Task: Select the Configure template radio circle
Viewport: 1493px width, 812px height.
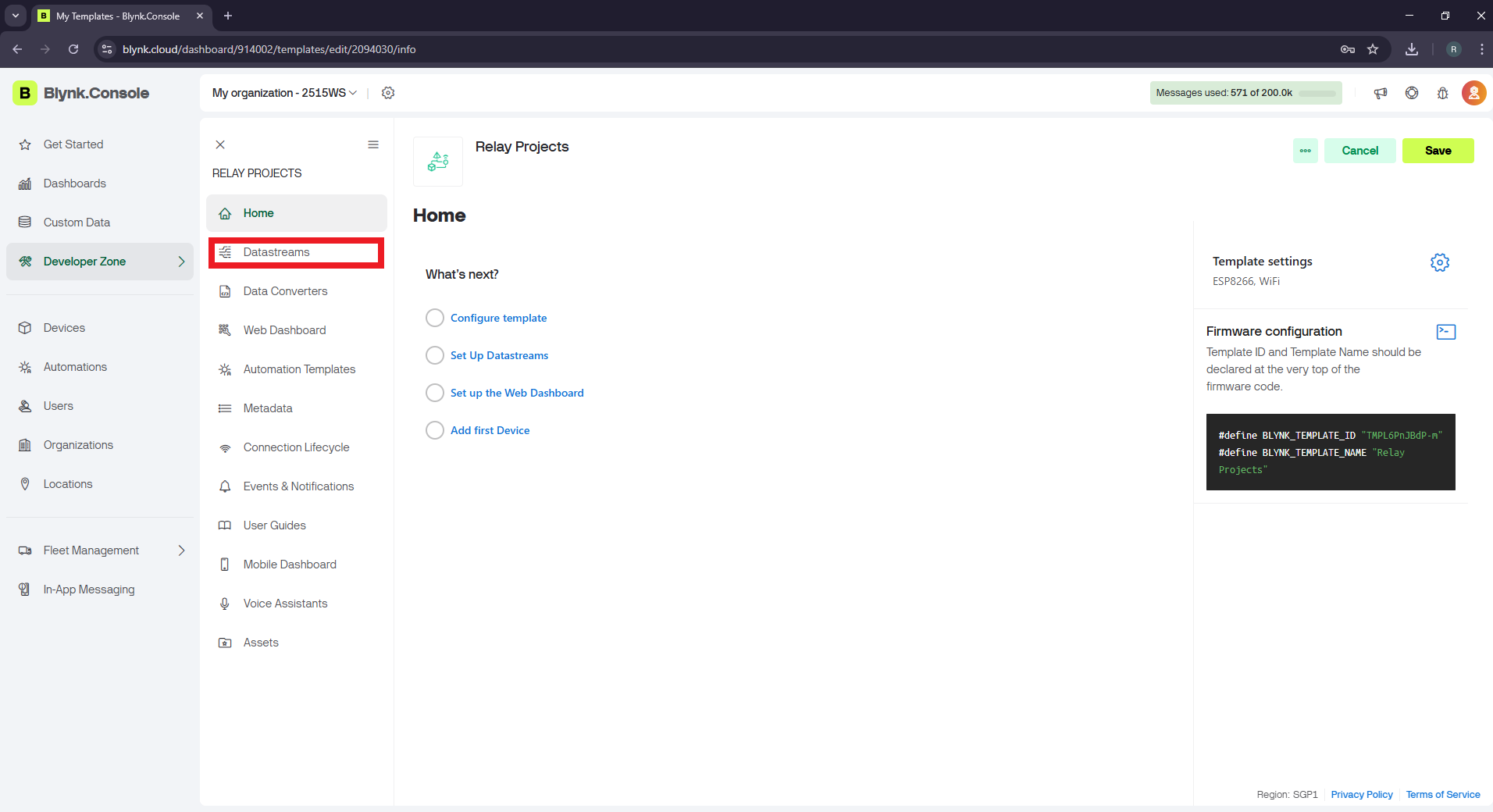Action: (435, 318)
